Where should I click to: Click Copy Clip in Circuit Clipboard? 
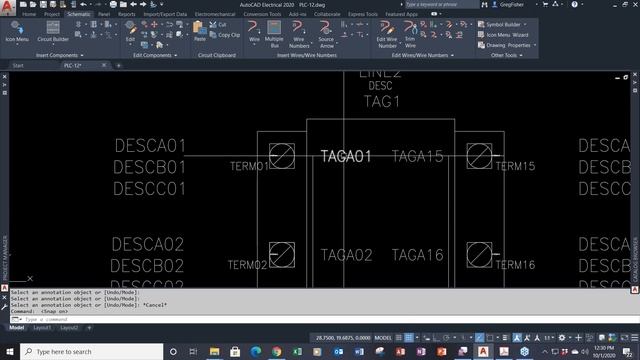point(224,35)
